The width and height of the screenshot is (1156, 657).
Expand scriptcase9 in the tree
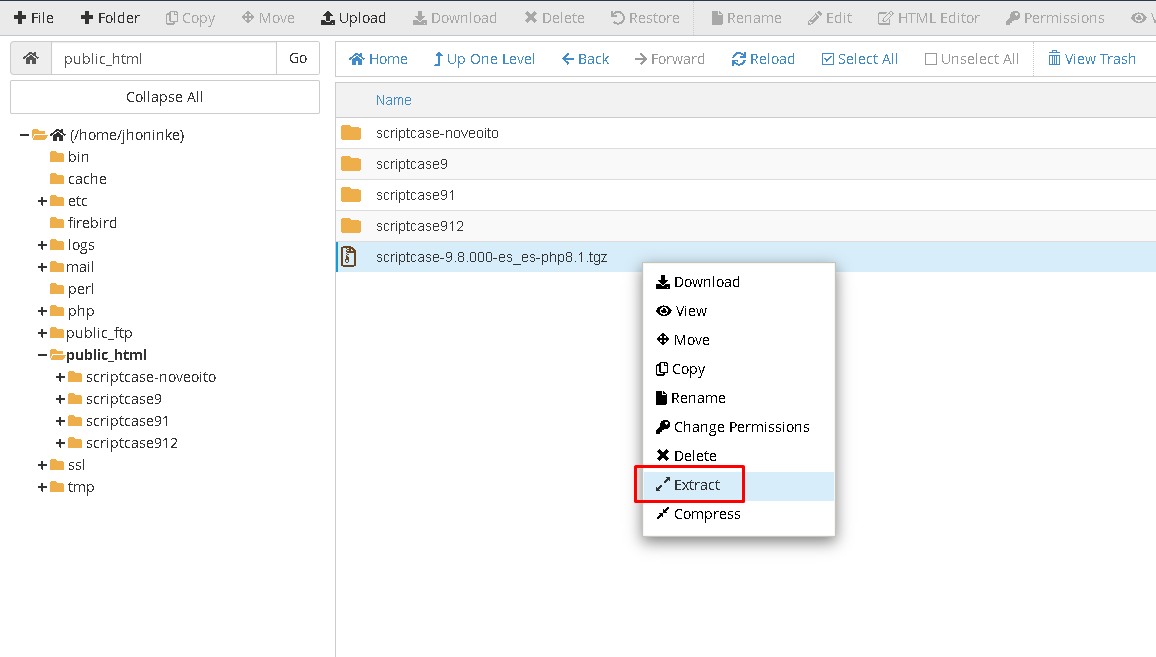coord(60,399)
